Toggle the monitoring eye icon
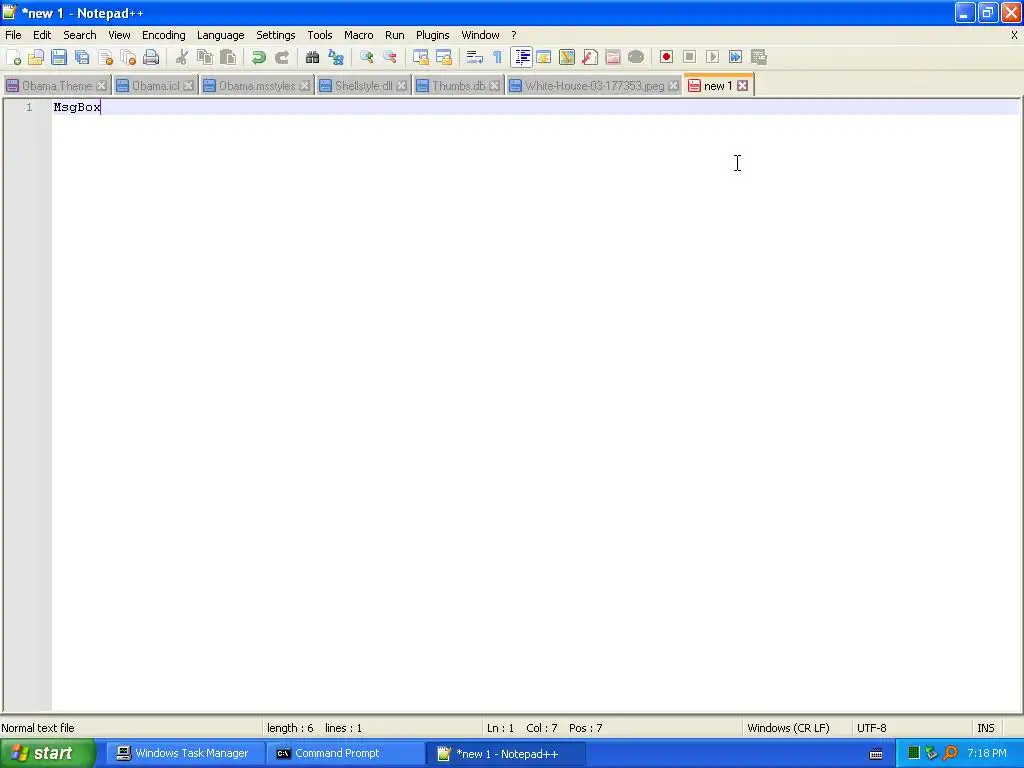This screenshot has width=1024, height=768. pyautogui.click(x=635, y=57)
